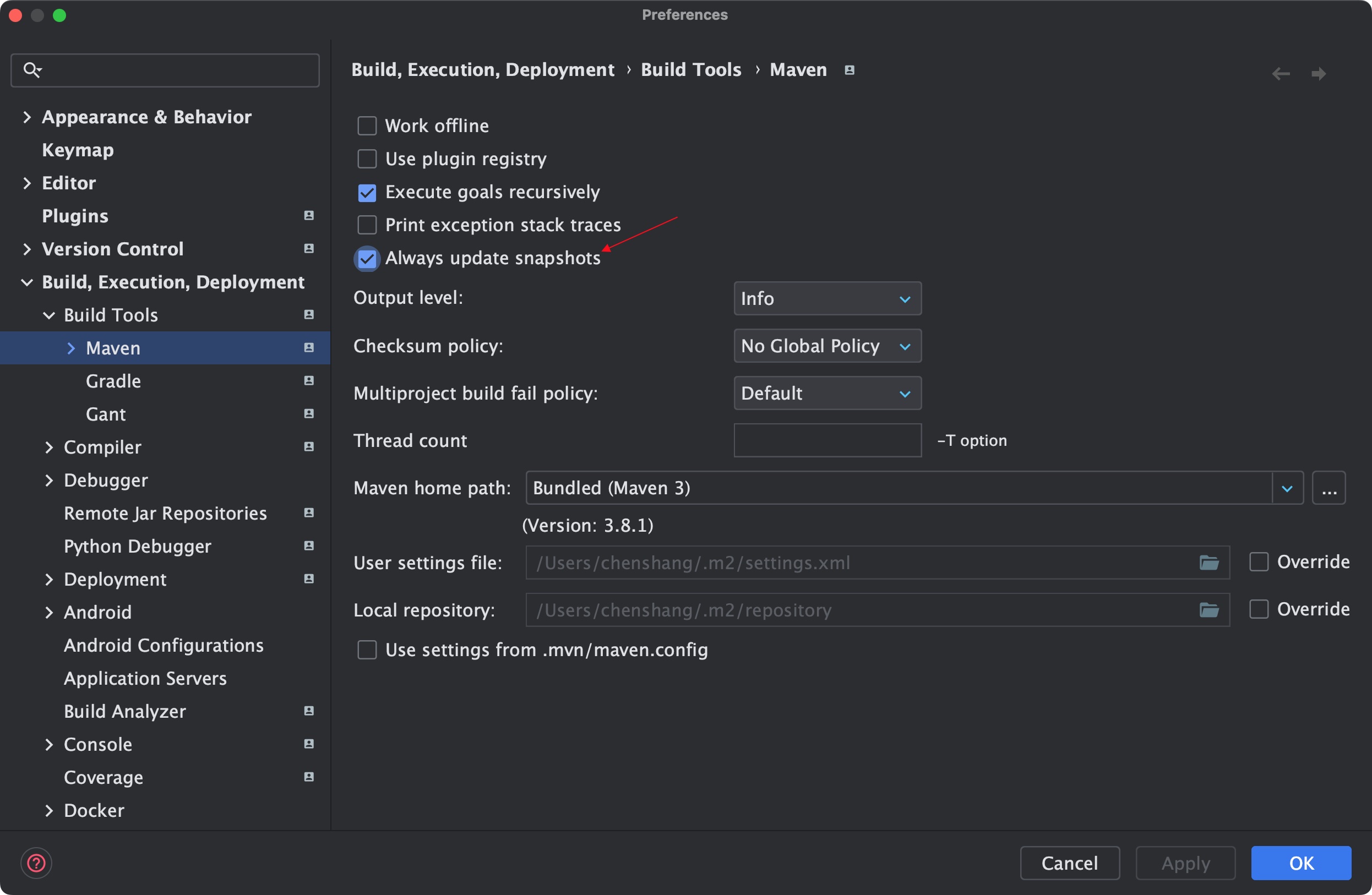Click the help question mark icon
Screen dimensions: 1372x895
point(36,863)
